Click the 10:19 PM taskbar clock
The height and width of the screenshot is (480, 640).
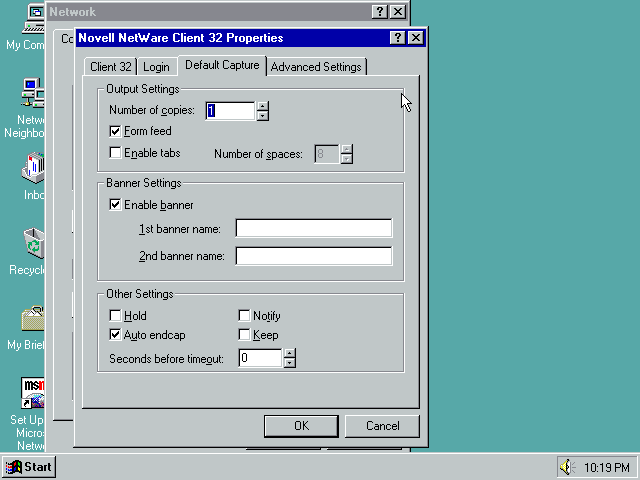tap(607, 467)
